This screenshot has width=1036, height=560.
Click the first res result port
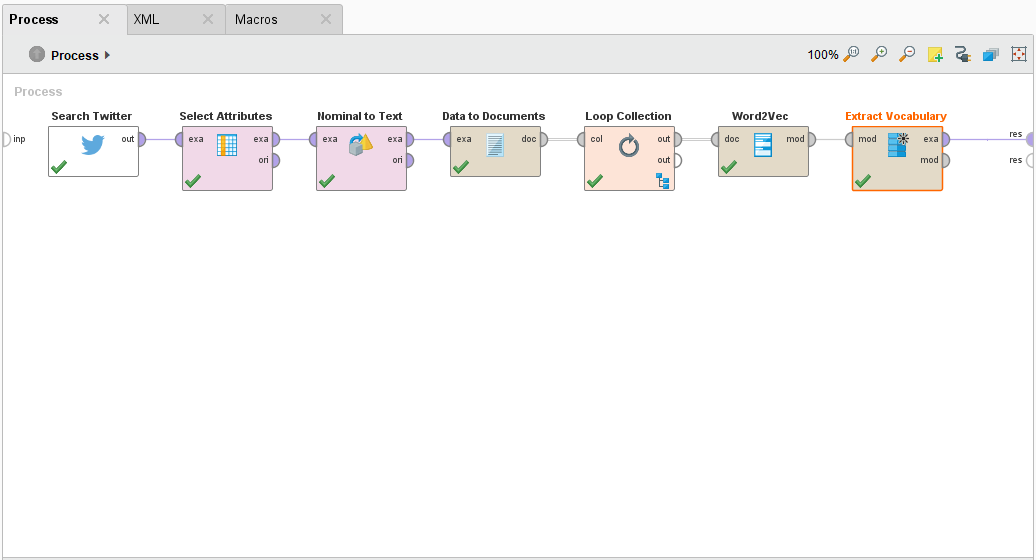tap(1031, 139)
